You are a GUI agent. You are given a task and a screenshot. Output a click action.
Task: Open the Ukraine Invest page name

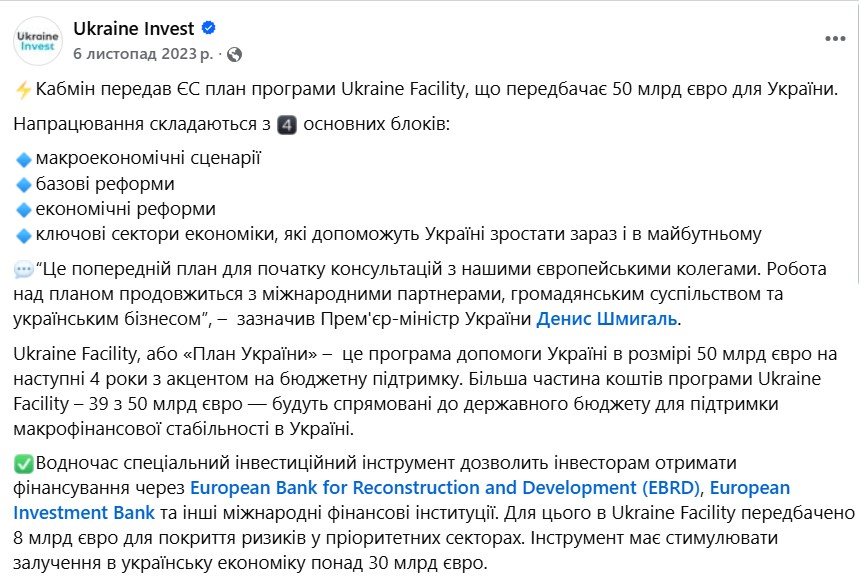tap(136, 28)
